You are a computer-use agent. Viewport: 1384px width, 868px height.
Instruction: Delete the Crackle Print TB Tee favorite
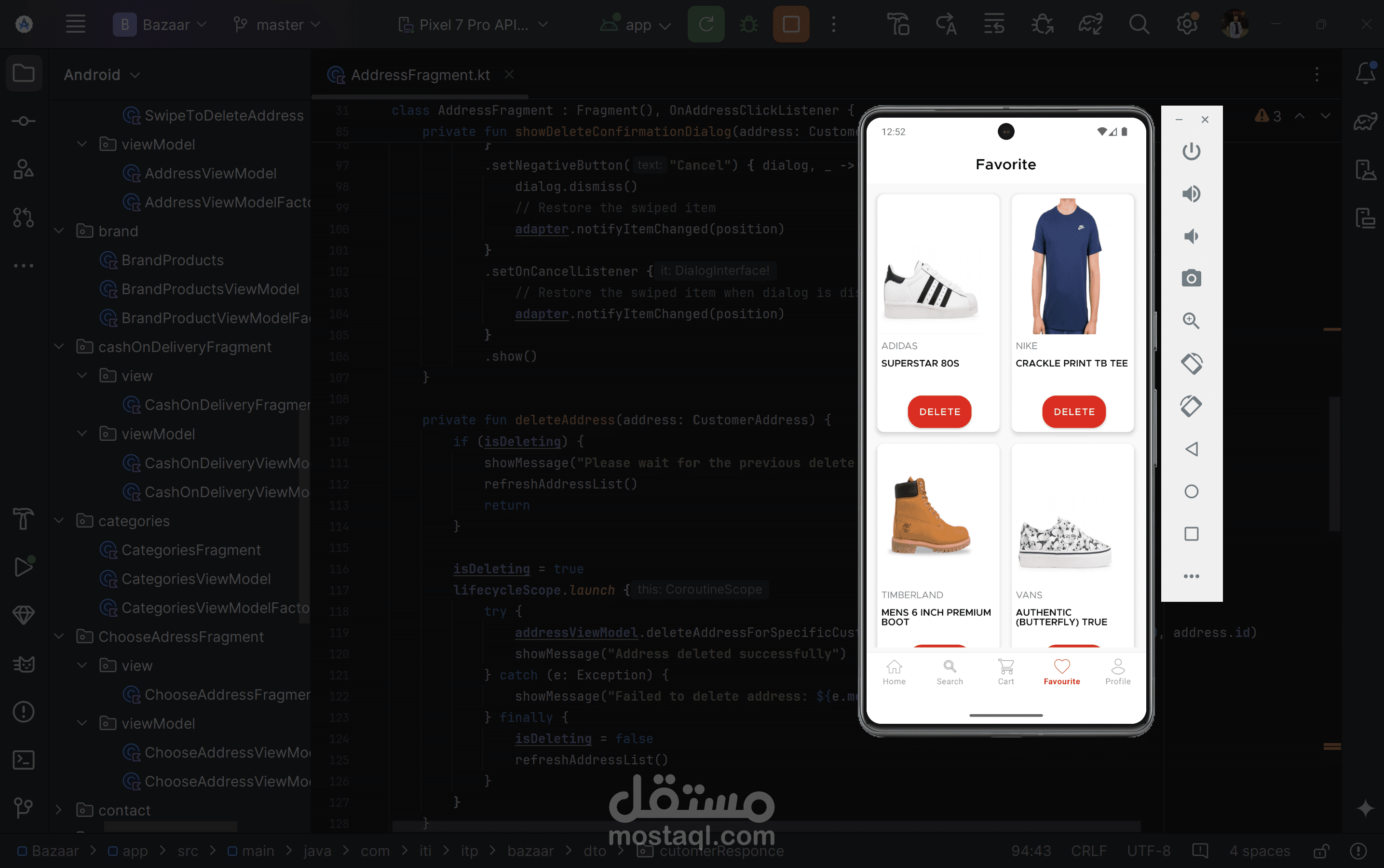coord(1073,412)
